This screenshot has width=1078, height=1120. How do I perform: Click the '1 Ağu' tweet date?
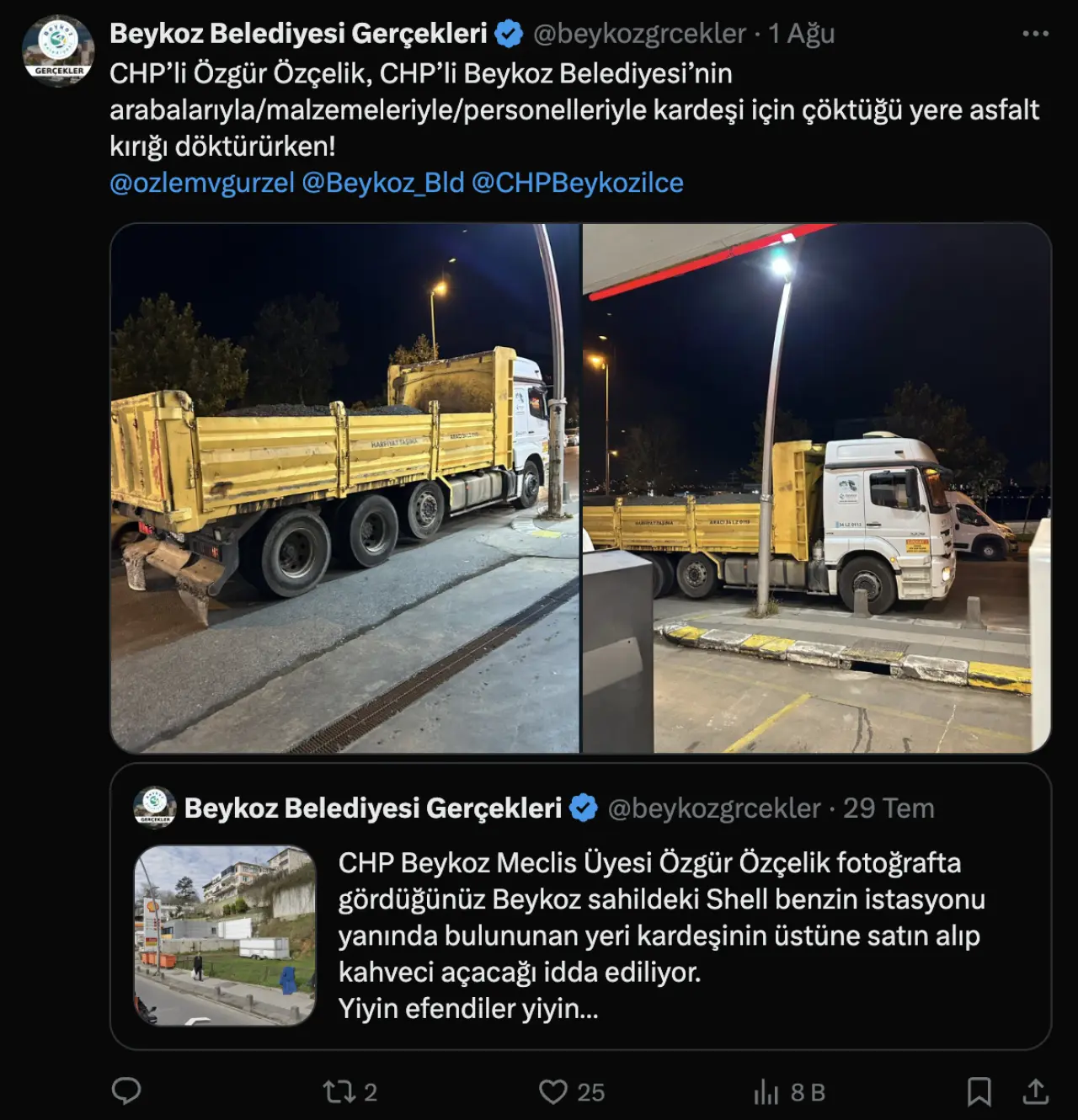pos(801,34)
